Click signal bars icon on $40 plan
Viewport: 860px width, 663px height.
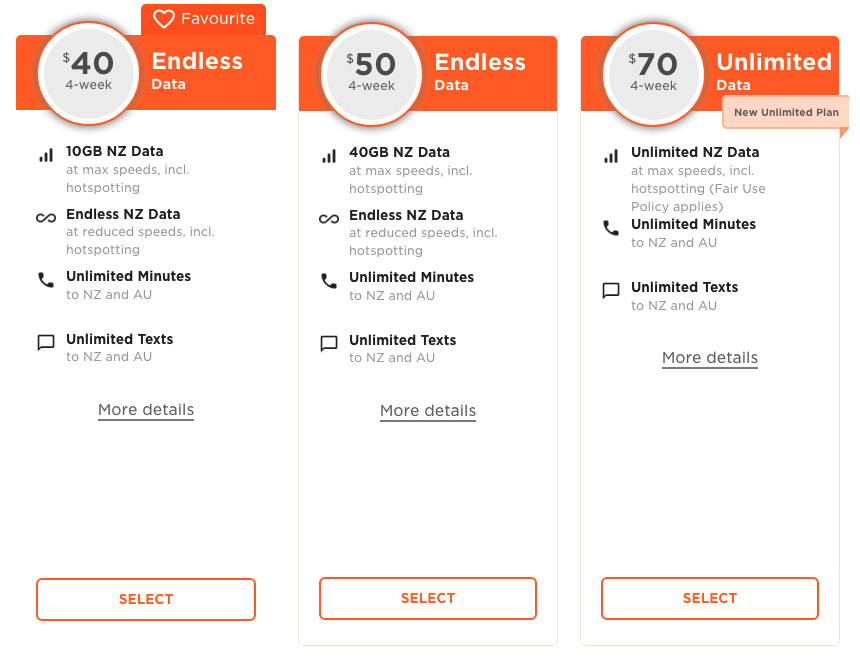tap(45, 156)
